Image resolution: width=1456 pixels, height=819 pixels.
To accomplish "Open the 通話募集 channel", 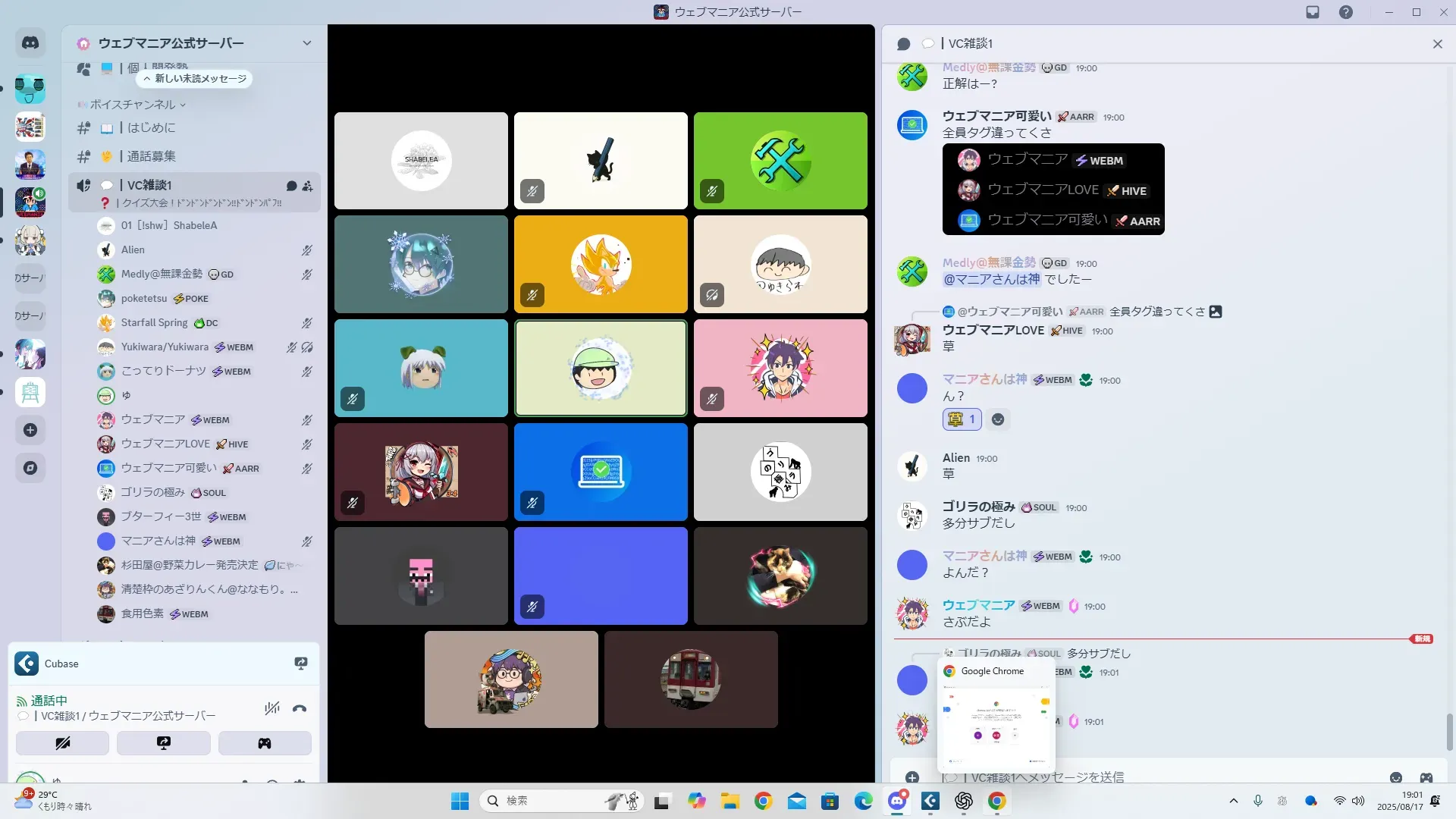I will [x=151, y=156].
